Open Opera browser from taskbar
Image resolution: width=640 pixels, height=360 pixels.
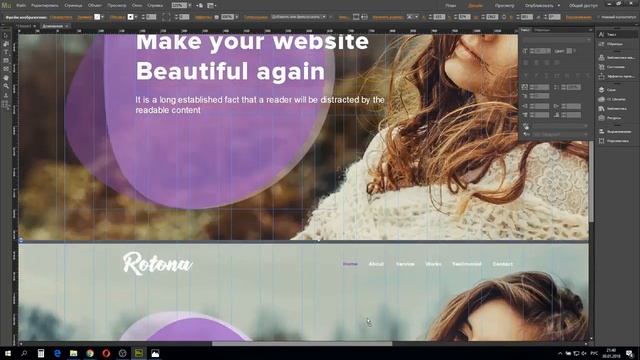106,353
